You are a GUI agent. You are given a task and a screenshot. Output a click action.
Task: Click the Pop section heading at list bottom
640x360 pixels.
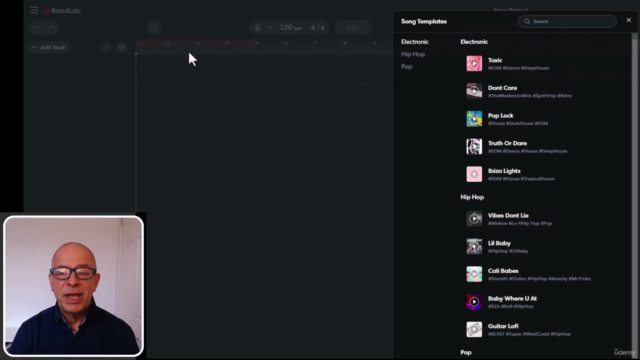(466, 352)
